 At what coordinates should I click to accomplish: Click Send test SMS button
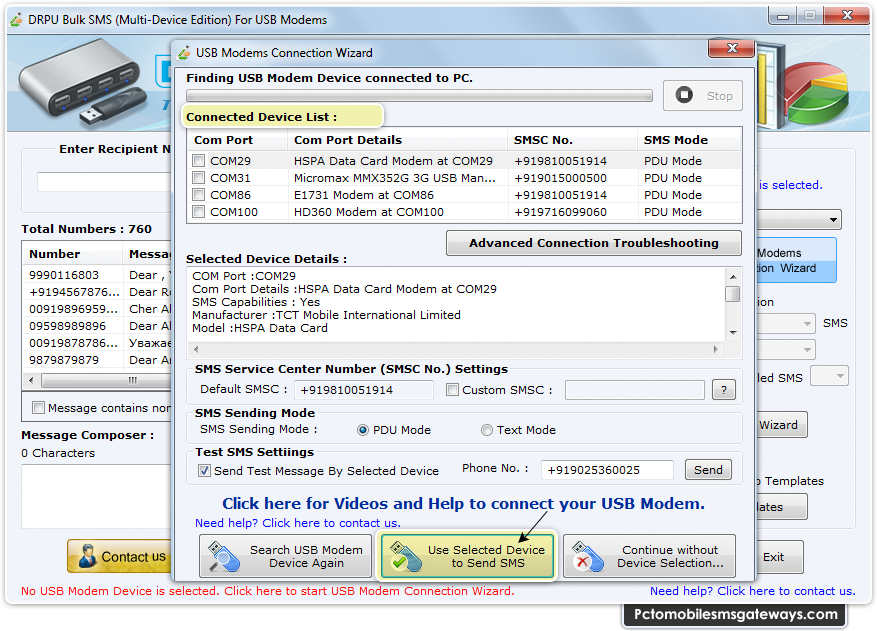pyautogui.click(x=708, y=470)
